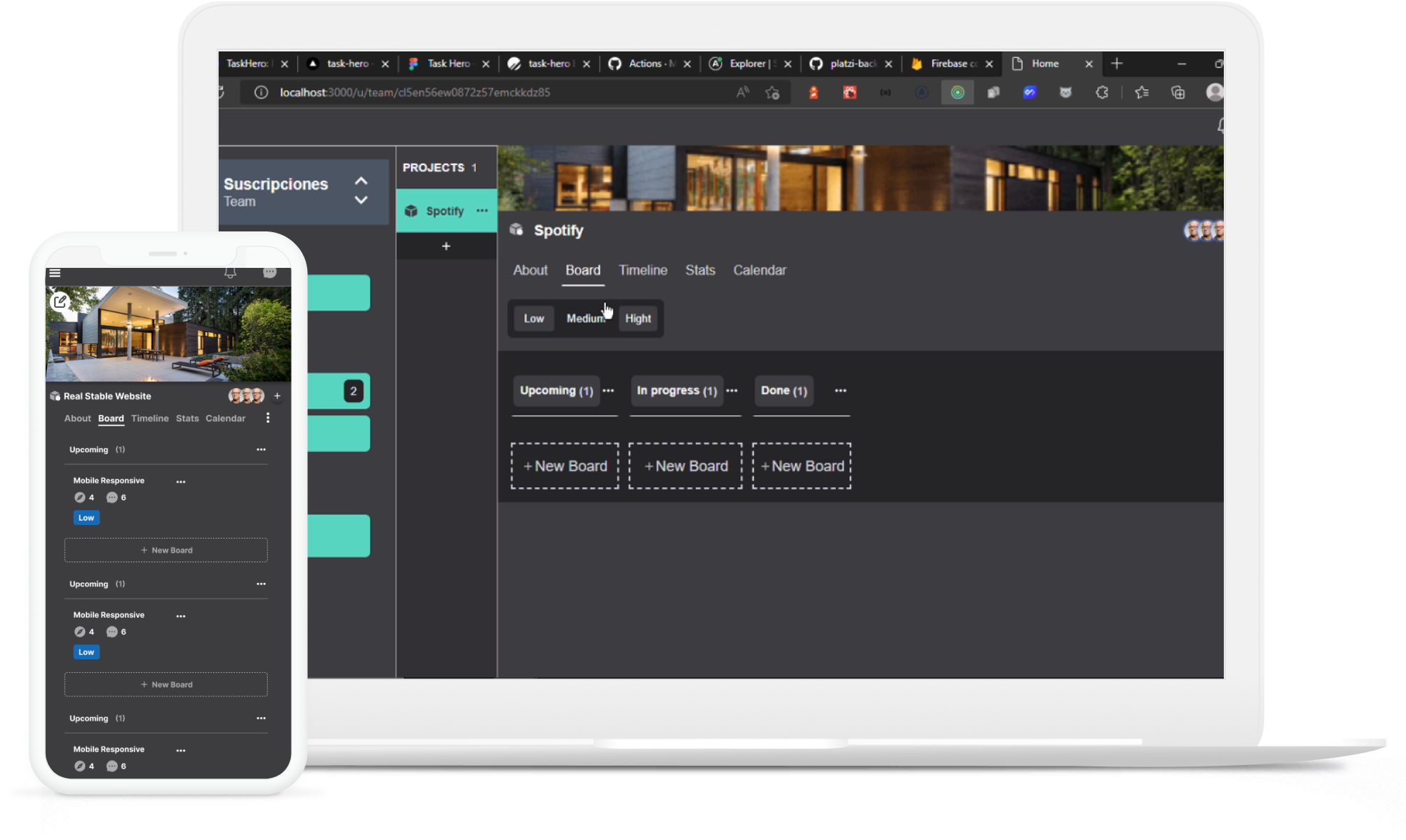Click the PROJECTS 1 header
Viewport: 1406px width, 840px height.
click(439, 167)
